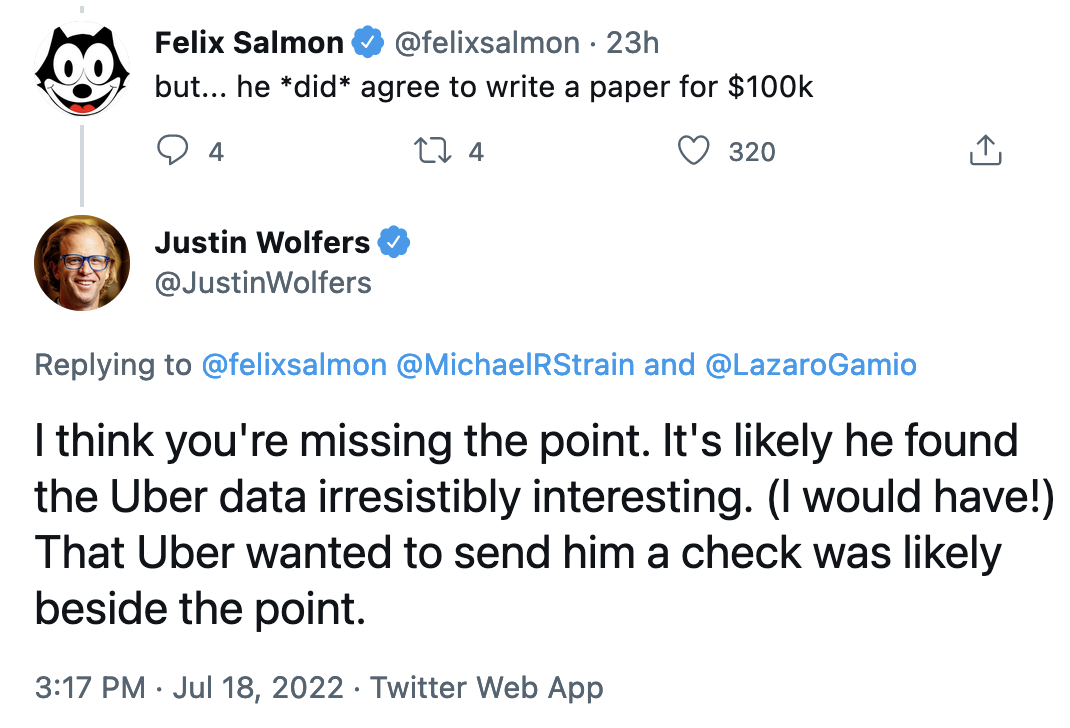Viewport: 1070px width, 728px height.
Task: Click the @felixsalmon handle beside the name
Action: point(488,43)
